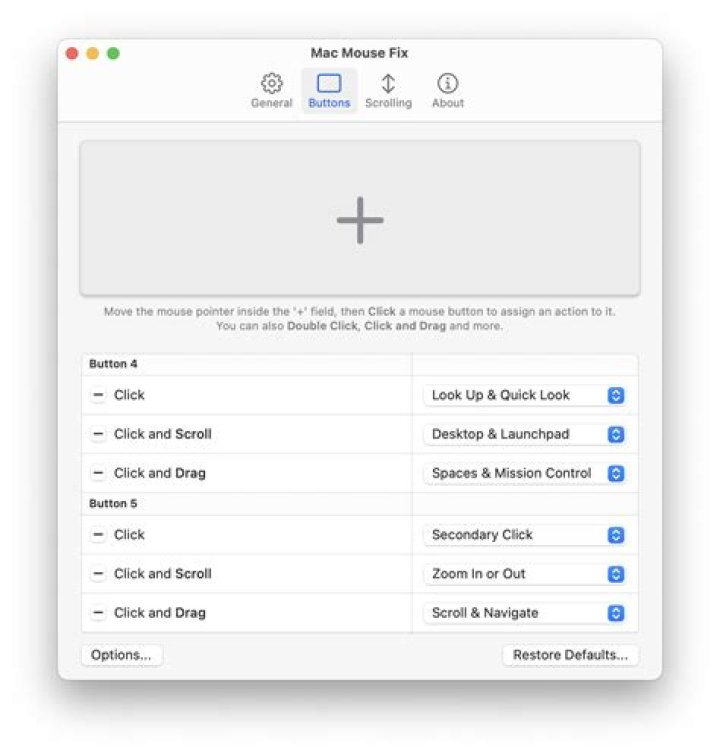Open the Spaces & Mission Control dropdown
Viewport: 720px width, 756px height.
[525, 473]
